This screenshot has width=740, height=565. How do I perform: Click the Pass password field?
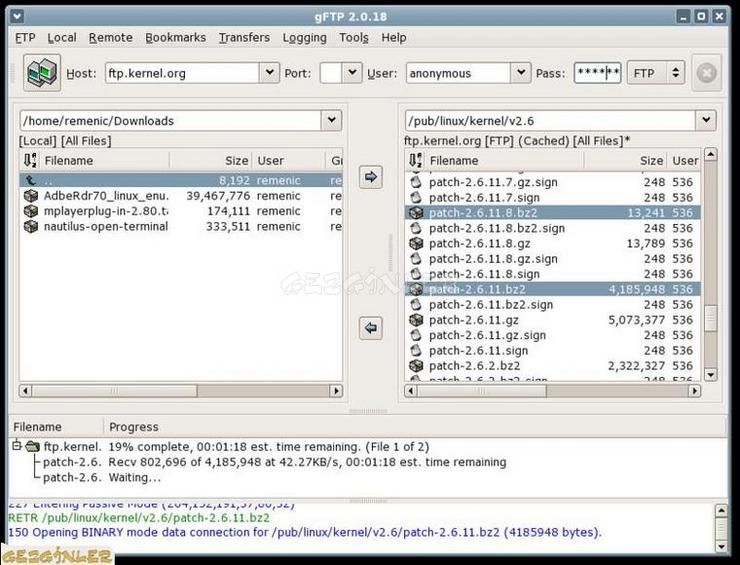click(x=597, y=73)
